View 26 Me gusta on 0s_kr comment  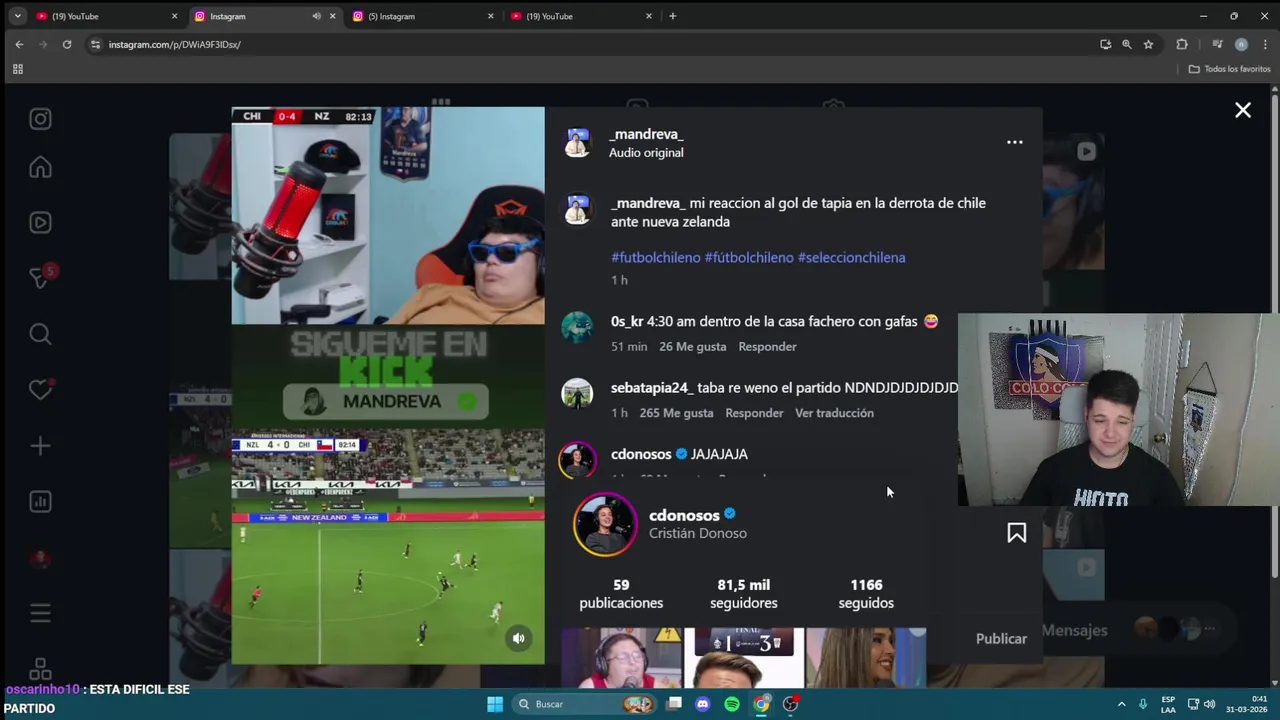pyautogui.click(x=692, y=346)
